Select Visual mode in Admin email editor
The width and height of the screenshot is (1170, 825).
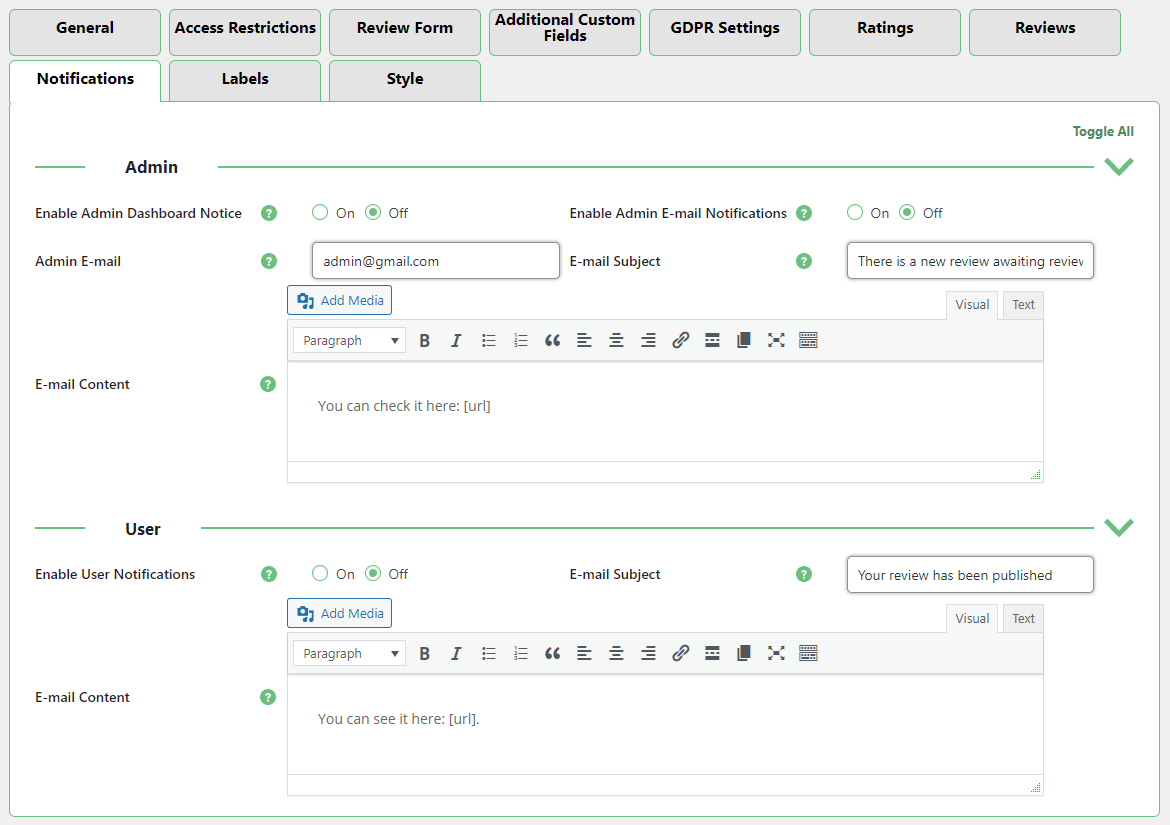point(972,305)
